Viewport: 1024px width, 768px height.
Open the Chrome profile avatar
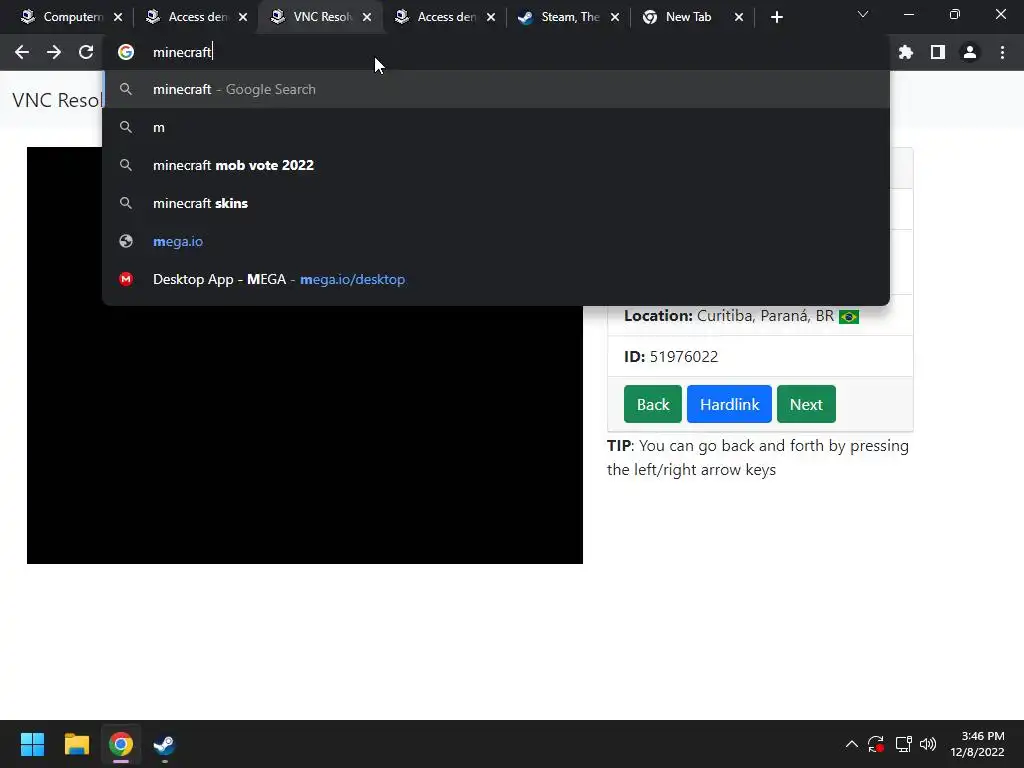970,52
